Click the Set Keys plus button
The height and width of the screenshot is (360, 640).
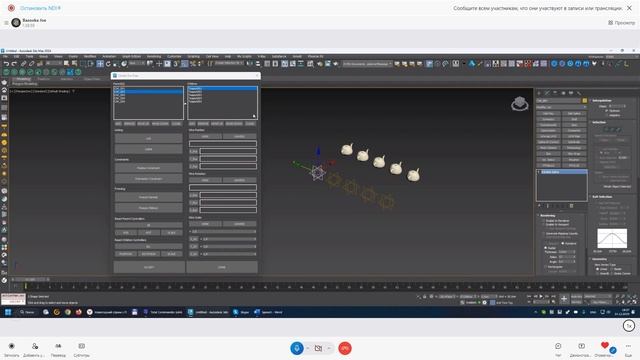[564, 299]
